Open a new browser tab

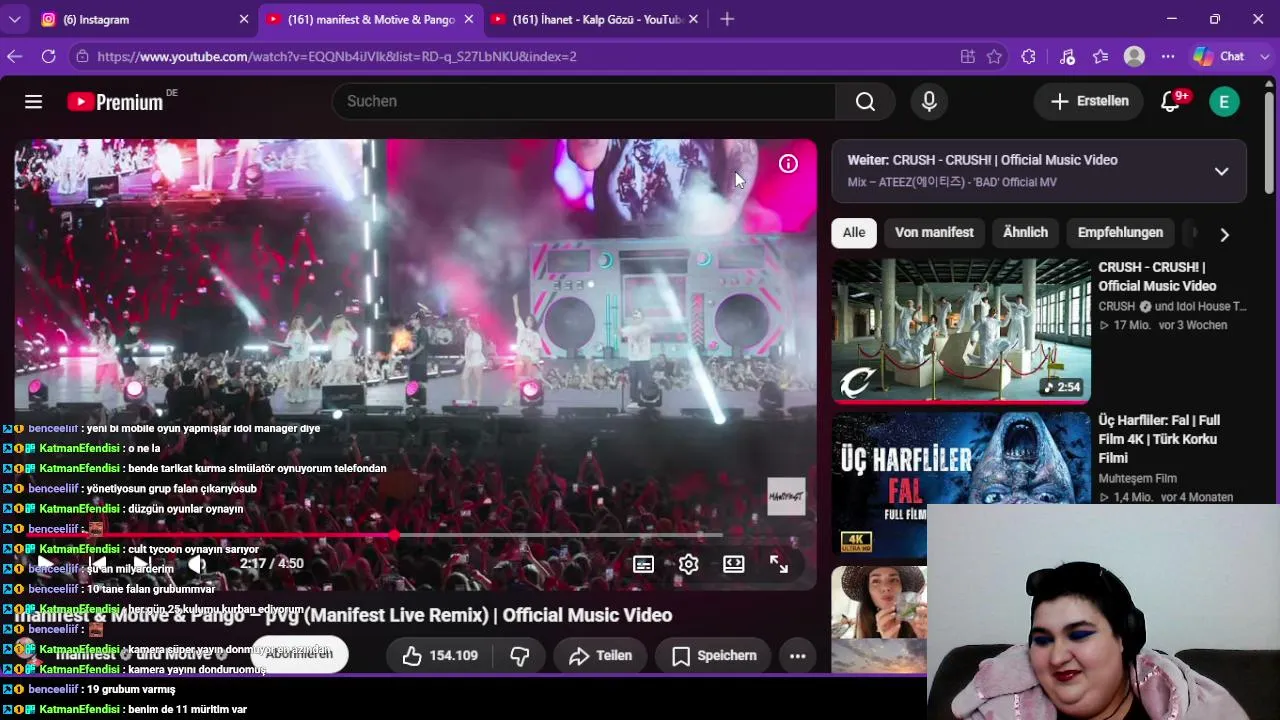coord(727,19)
